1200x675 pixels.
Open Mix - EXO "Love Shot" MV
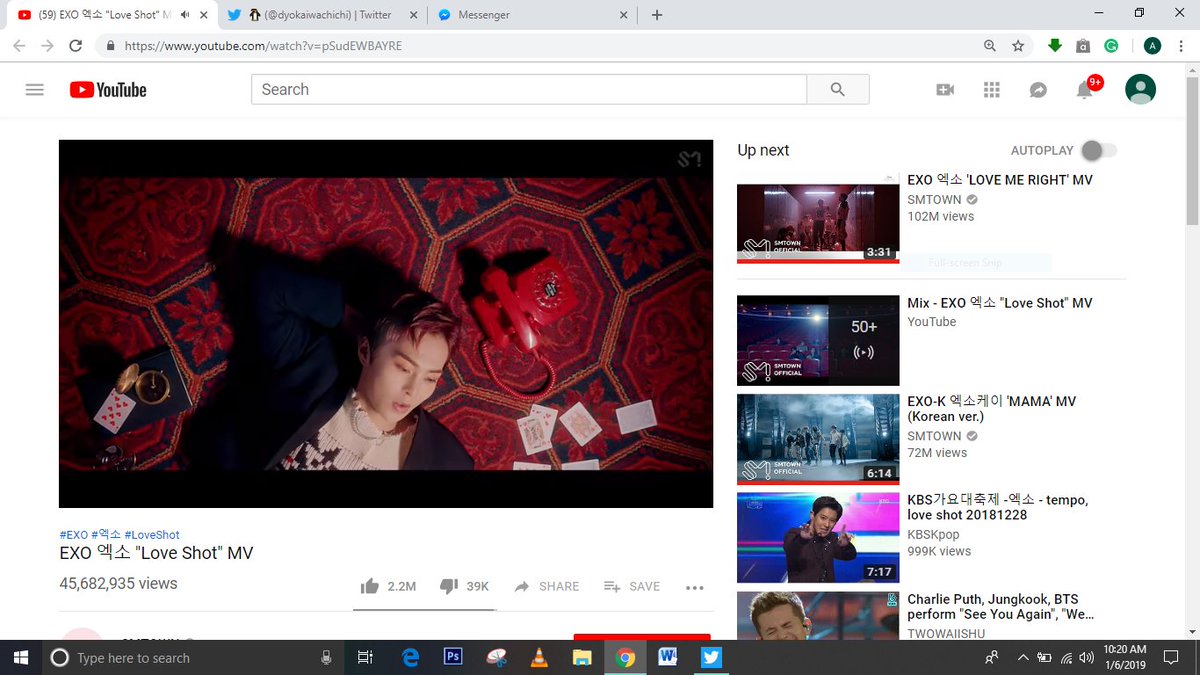click(x=1000, y=303)
